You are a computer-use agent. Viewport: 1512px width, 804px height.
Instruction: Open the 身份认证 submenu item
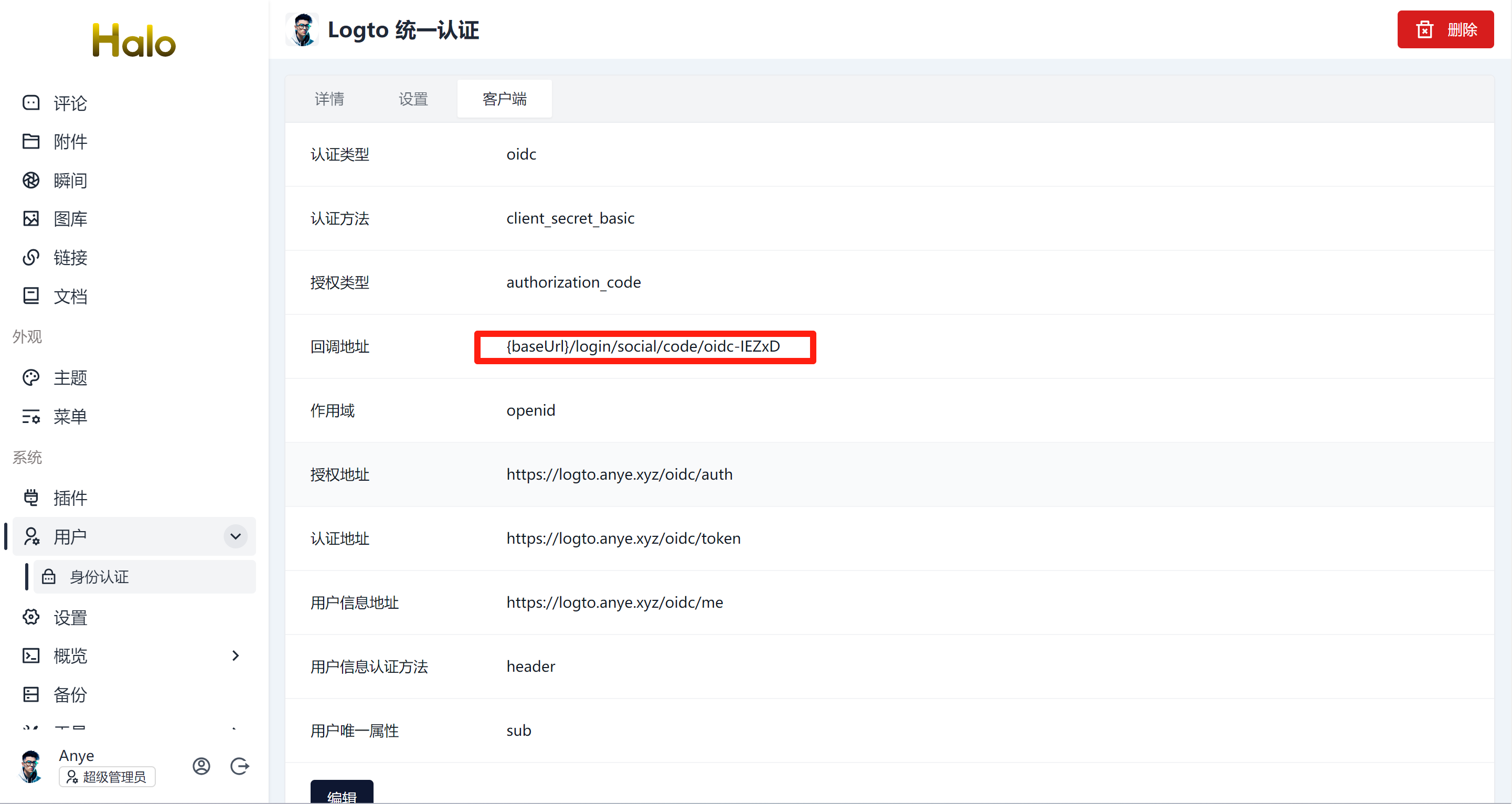coord(99,577)
